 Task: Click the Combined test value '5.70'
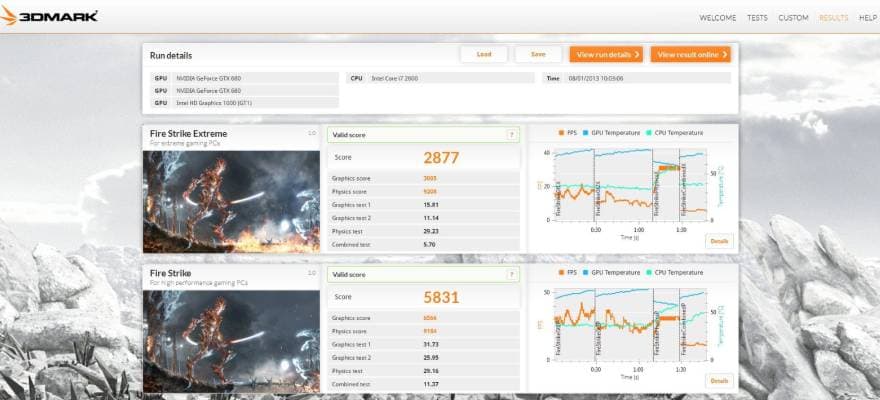point(429,245)
